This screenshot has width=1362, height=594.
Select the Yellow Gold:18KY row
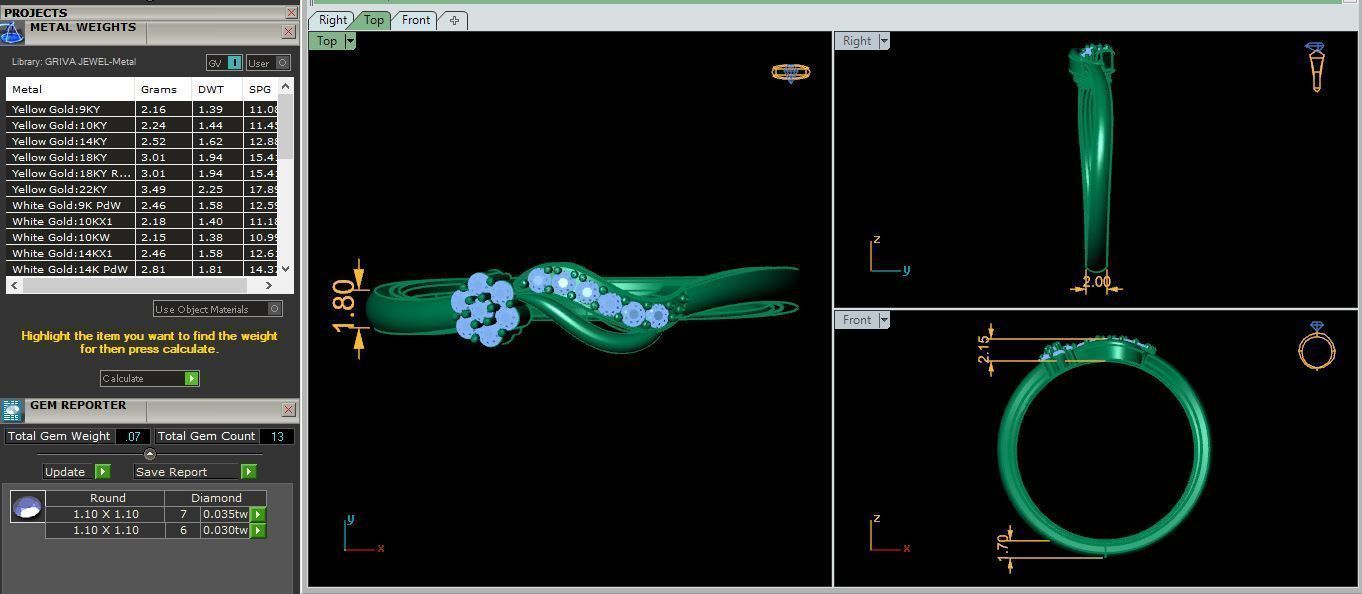(143, 157)
